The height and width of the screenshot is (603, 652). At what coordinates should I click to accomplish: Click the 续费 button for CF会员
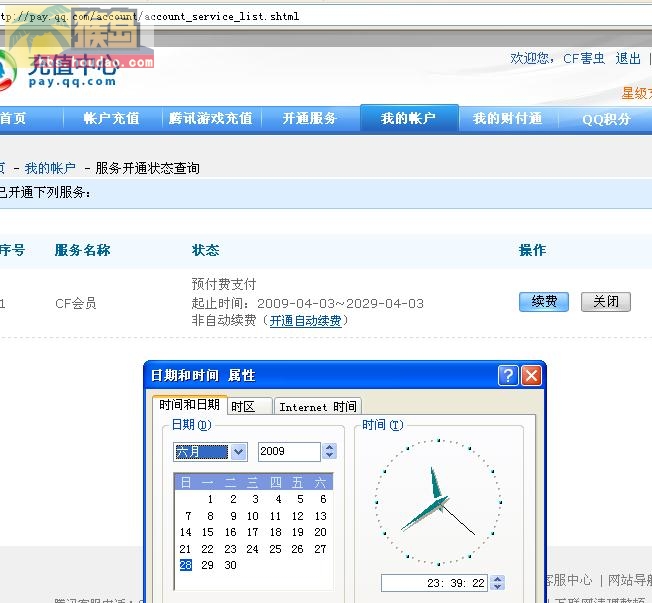pyautogui.click(x=544, y=302)
